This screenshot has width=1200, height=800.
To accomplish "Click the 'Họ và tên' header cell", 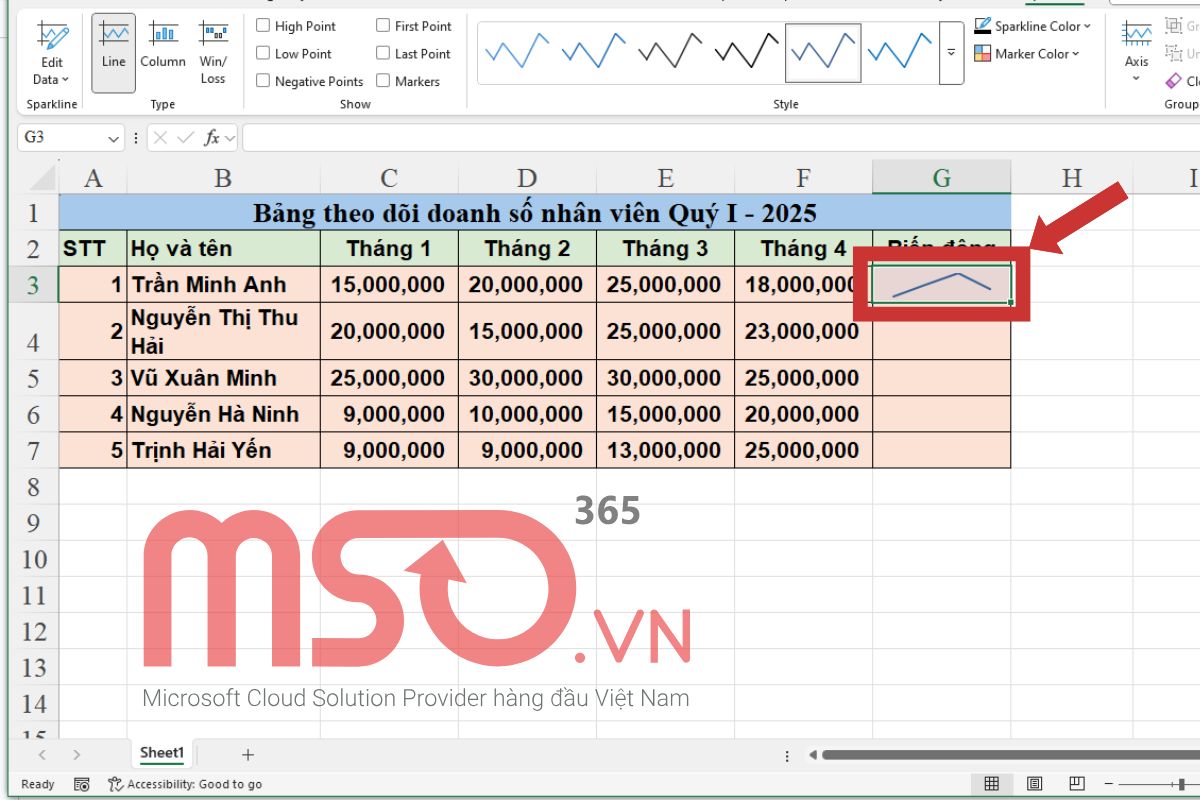I will (x=224, y=248).
